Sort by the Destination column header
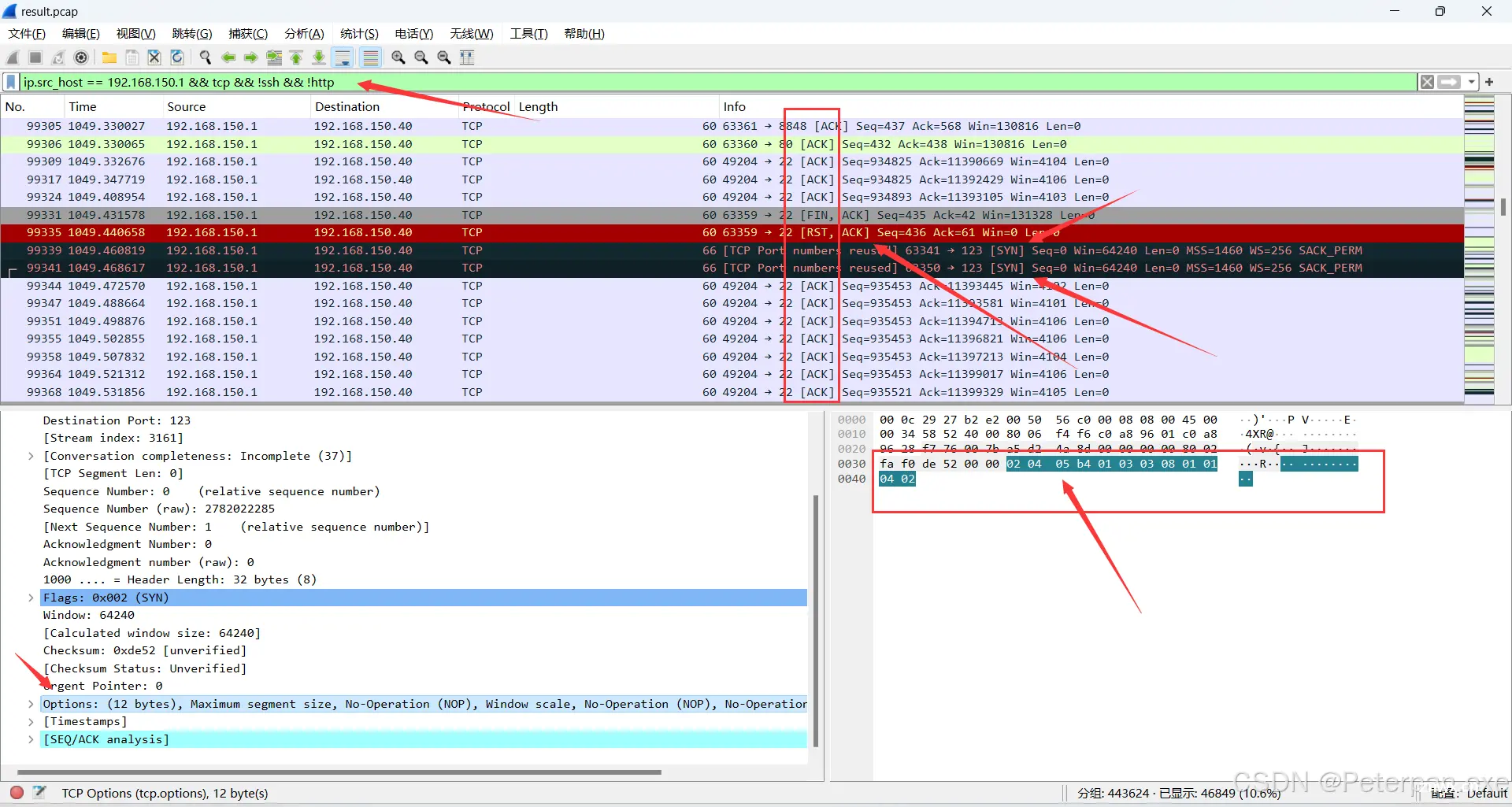The height and width of the screenshot is (807, 1512). [384, 106]
